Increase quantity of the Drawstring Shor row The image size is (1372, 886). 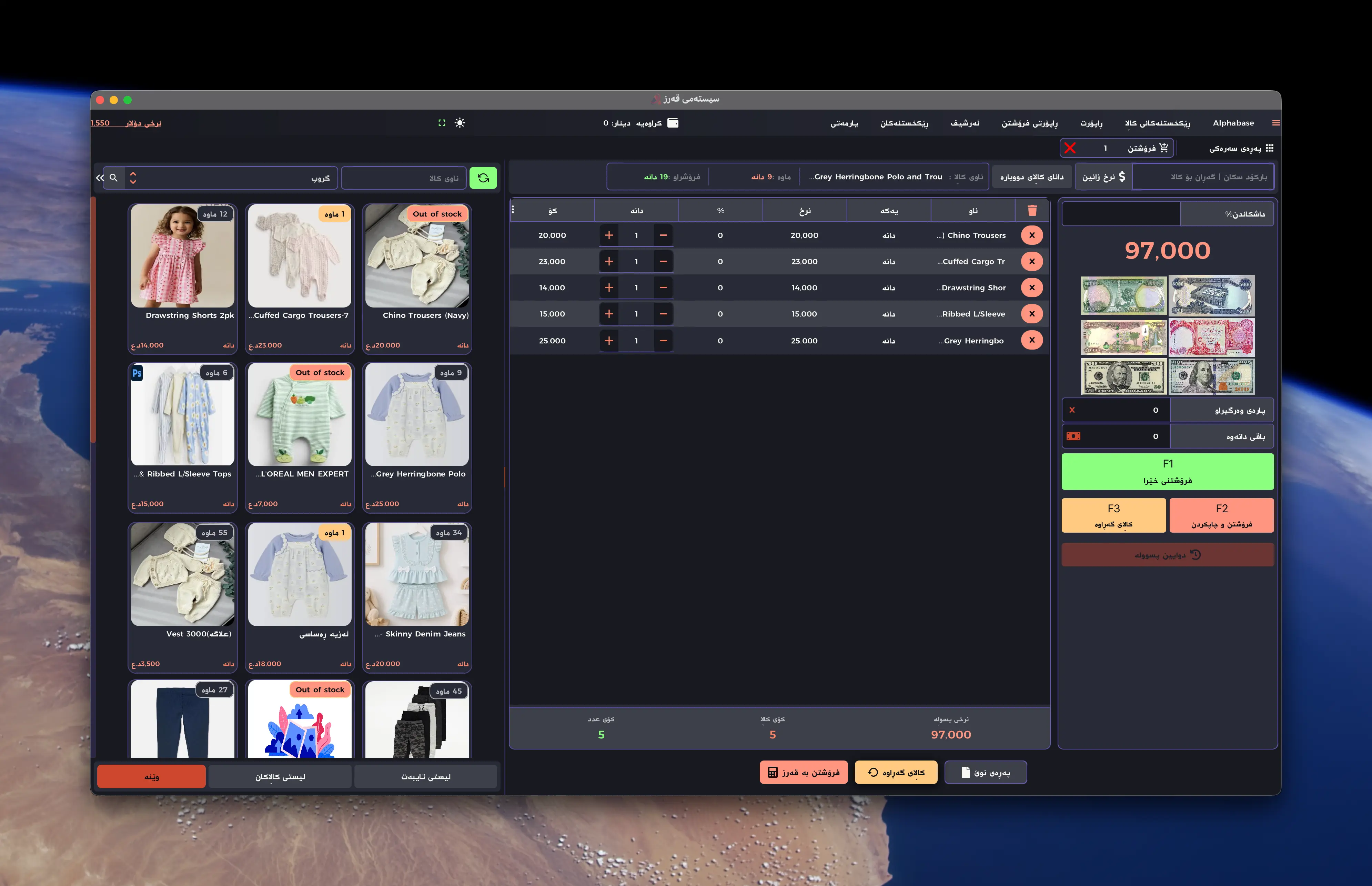(x=609, y=288)
